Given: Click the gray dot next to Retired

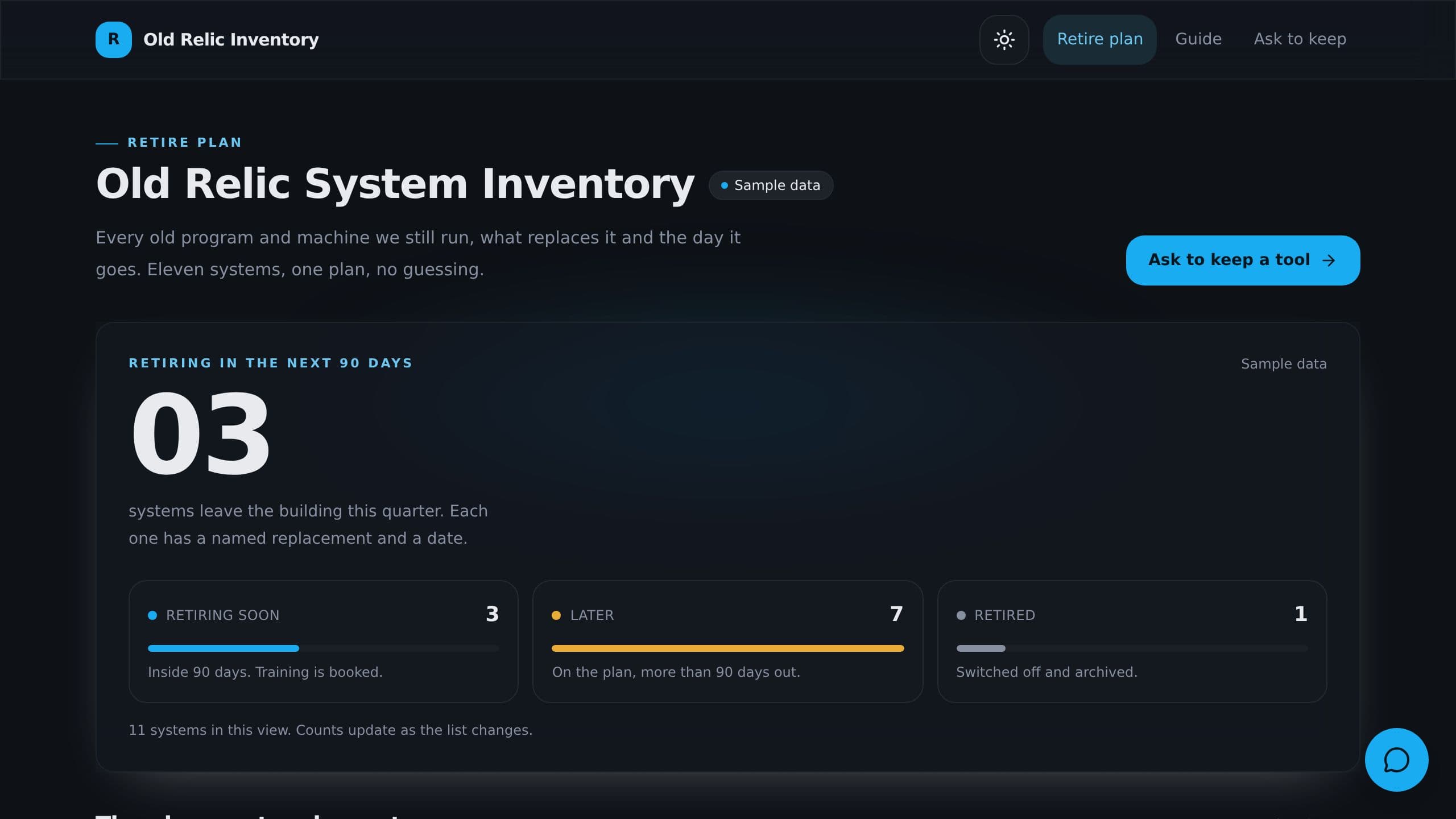Looking at the screenshot, I should coord(961,615).
